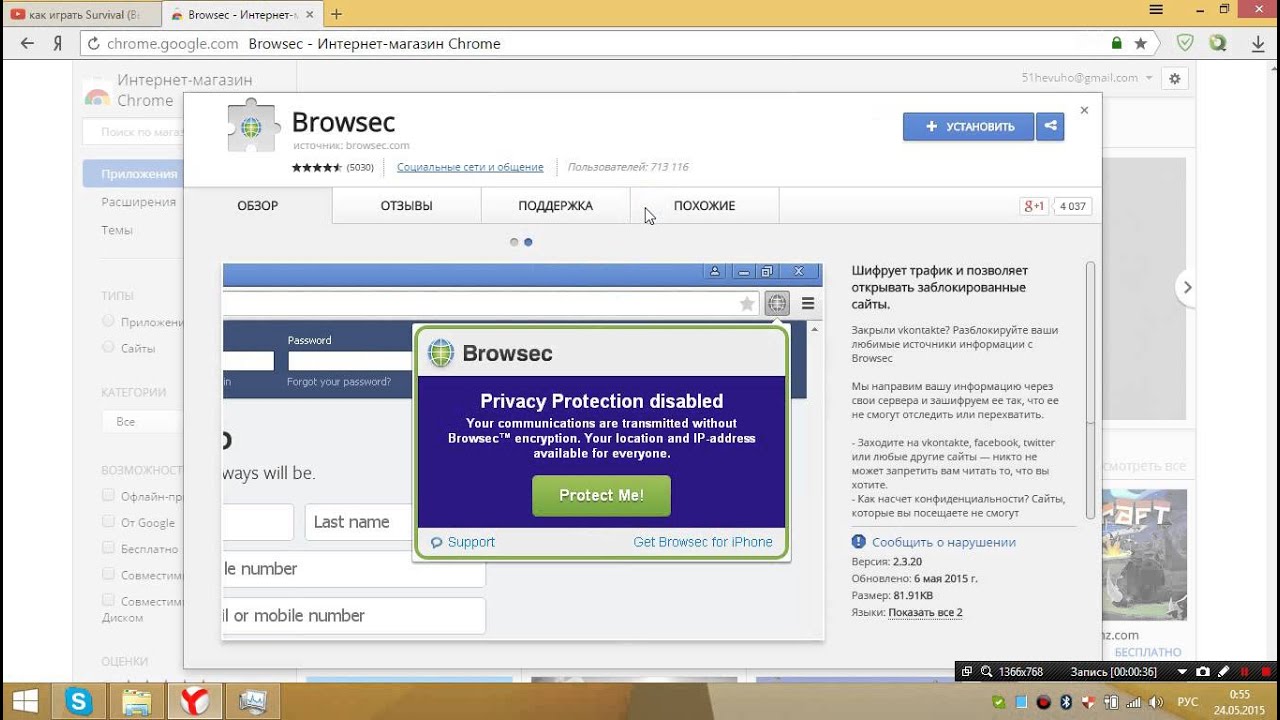1280x720 pixels.
Task: Check the Бесплатно checkbox
Action: (x=108, y=548)
